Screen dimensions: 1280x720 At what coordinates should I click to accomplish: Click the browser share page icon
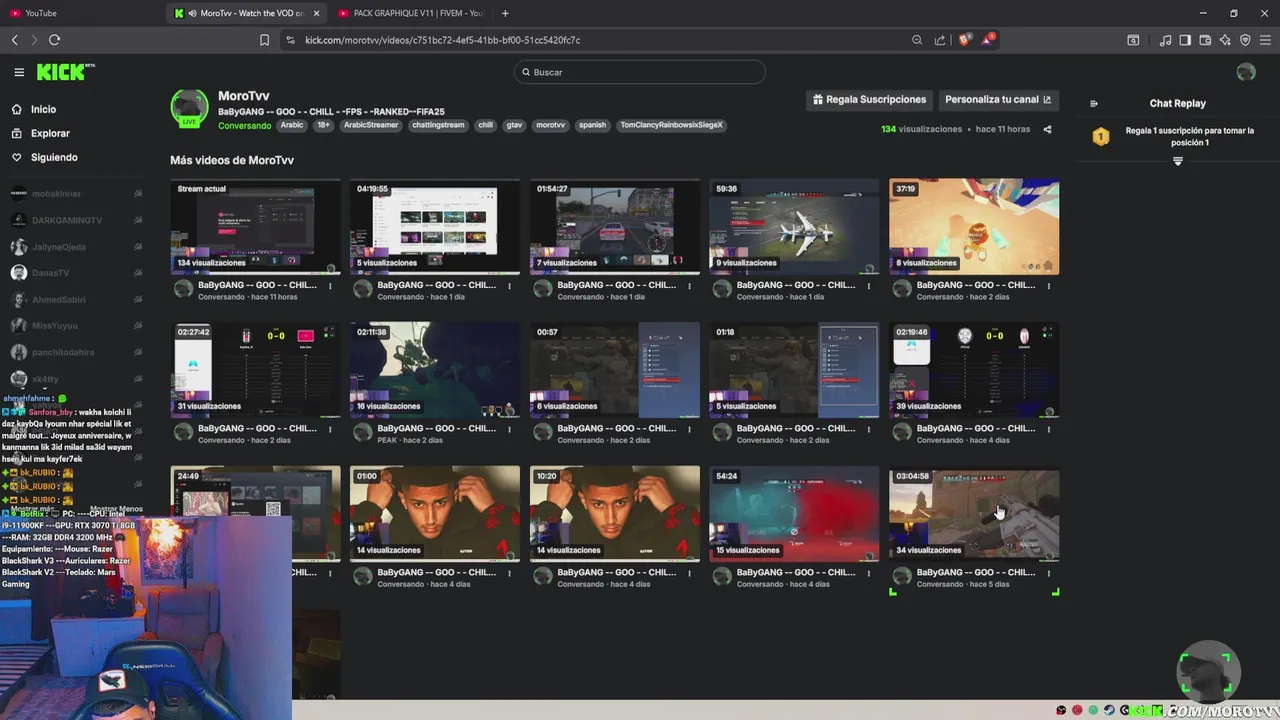940,40
